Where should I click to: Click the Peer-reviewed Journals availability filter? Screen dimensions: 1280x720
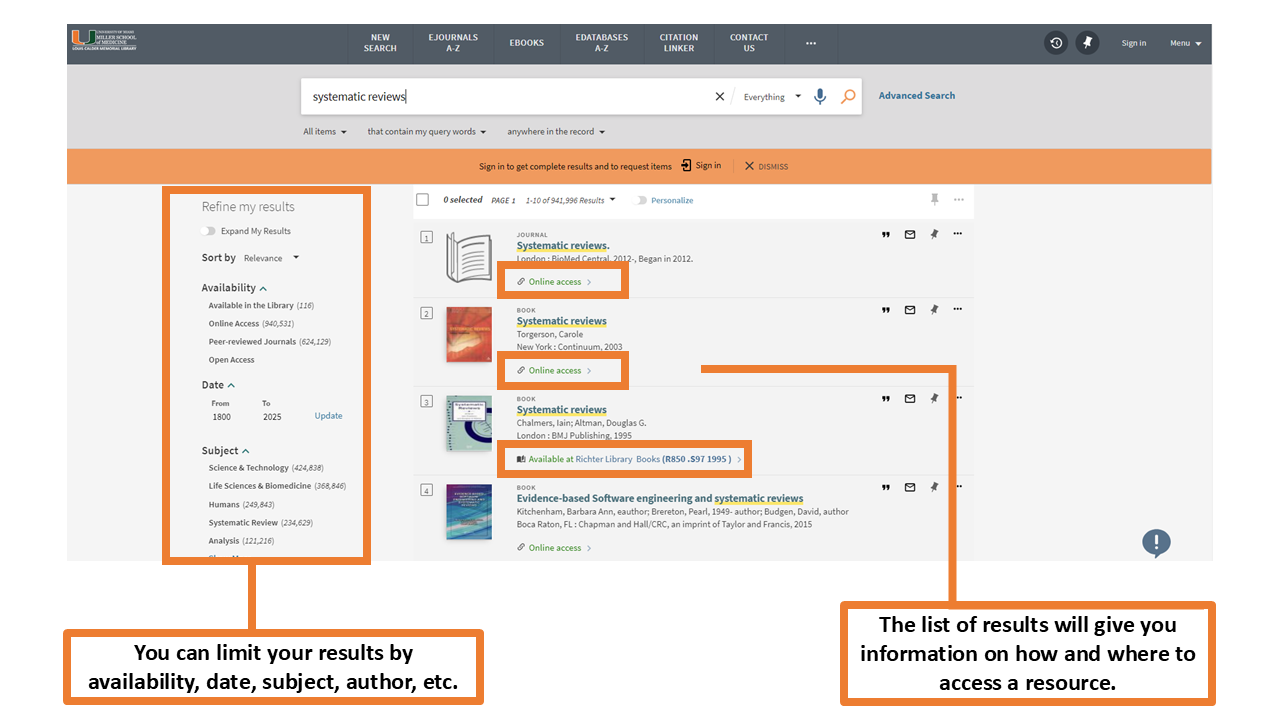(252, 342)
